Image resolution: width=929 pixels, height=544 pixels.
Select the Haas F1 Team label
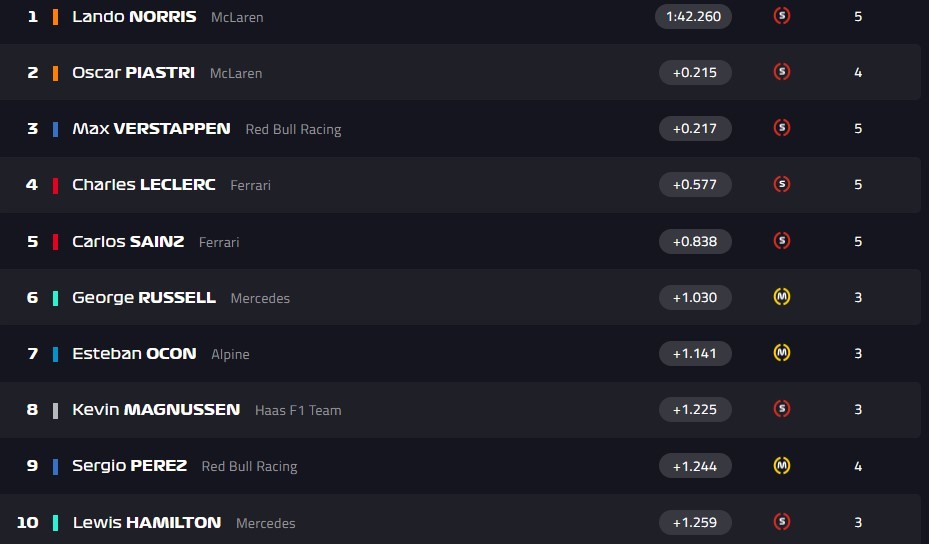298,410
